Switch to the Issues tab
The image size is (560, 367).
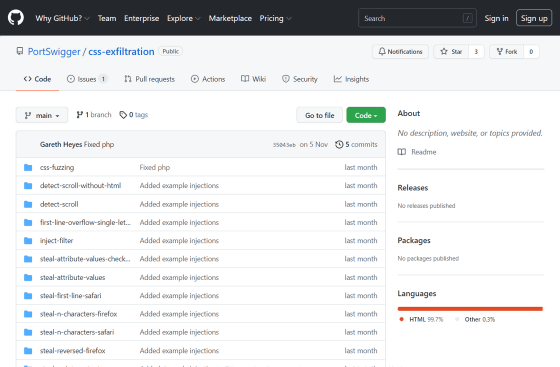[x=87, y=79]
